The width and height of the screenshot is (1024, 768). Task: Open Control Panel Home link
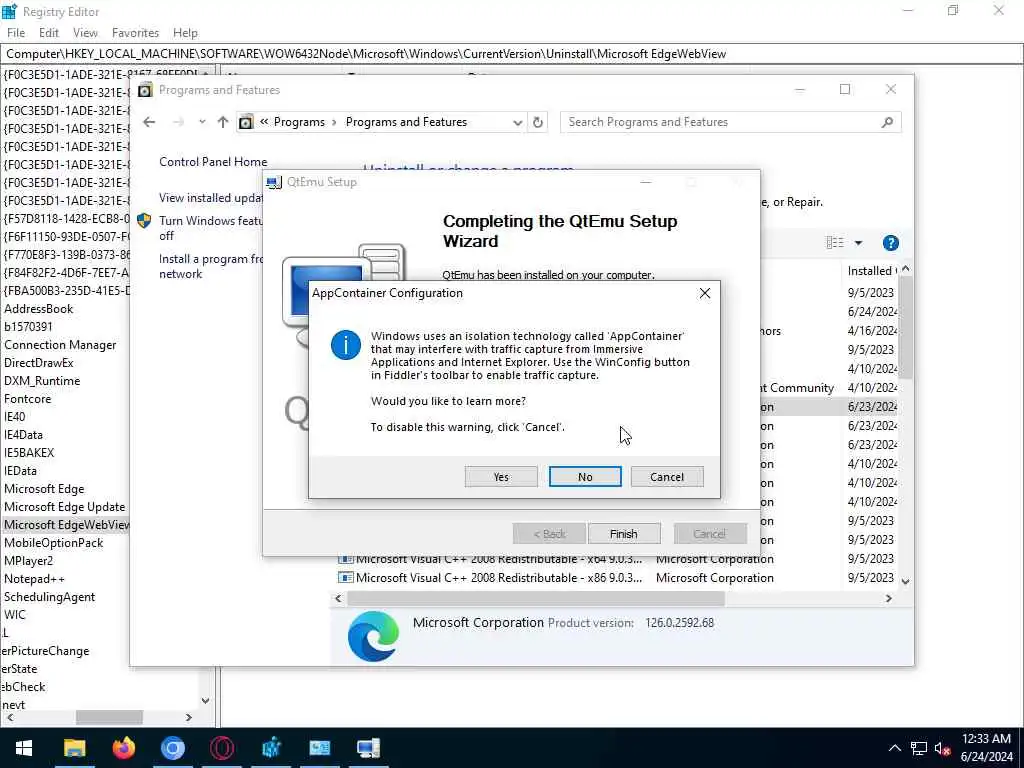(213, 162)
